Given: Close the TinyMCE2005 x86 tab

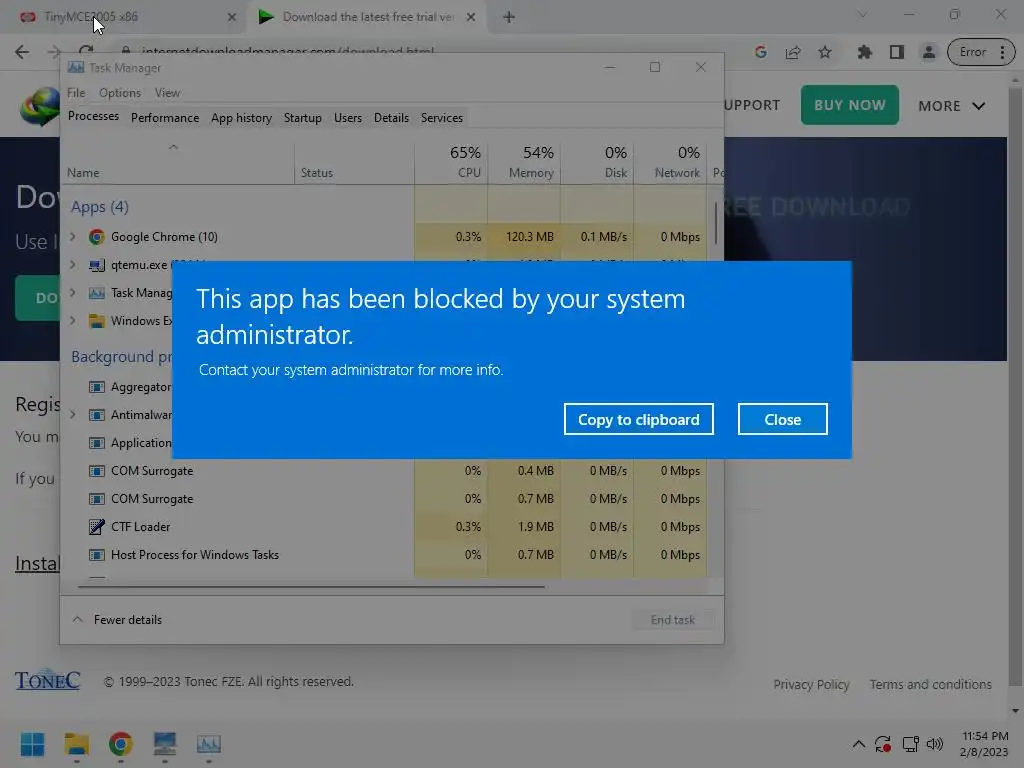Looking at the screenshot, I should [x=231, y=18].
